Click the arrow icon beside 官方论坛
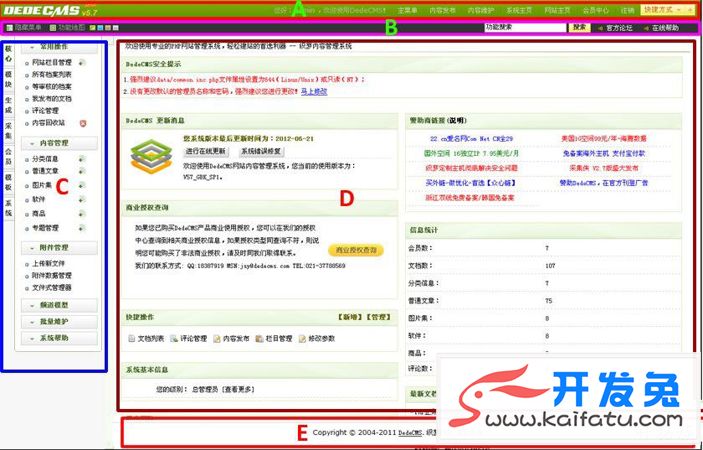 600,28
